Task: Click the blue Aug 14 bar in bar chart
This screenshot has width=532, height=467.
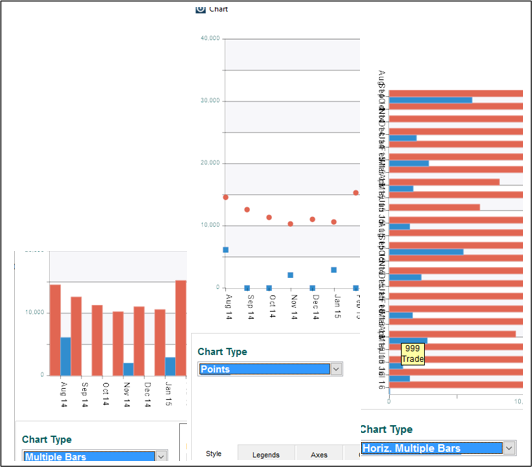Action: click(x=65, y=356)
